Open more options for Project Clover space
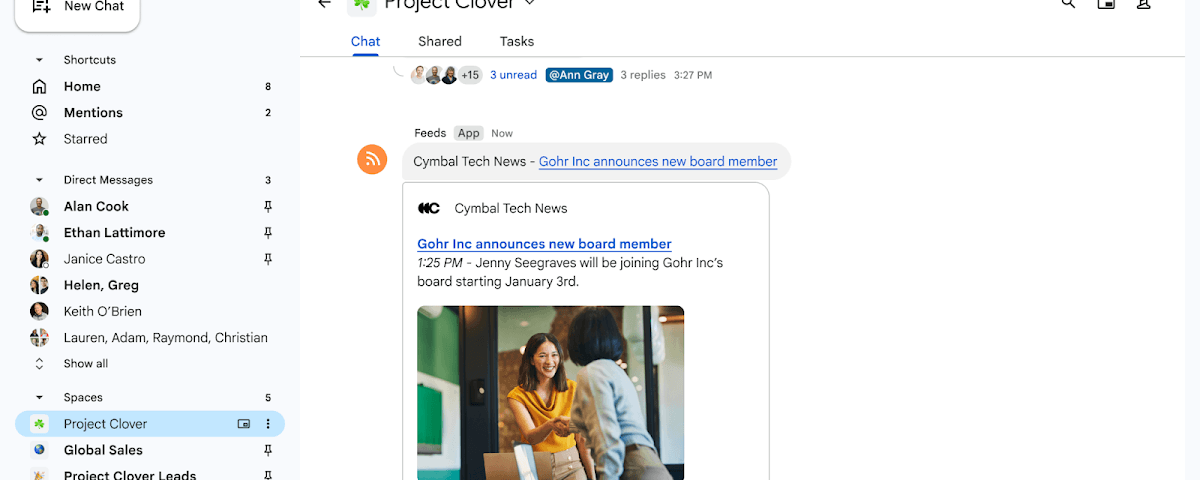This screenshot has height=480, width=1200. pos(267,424)
